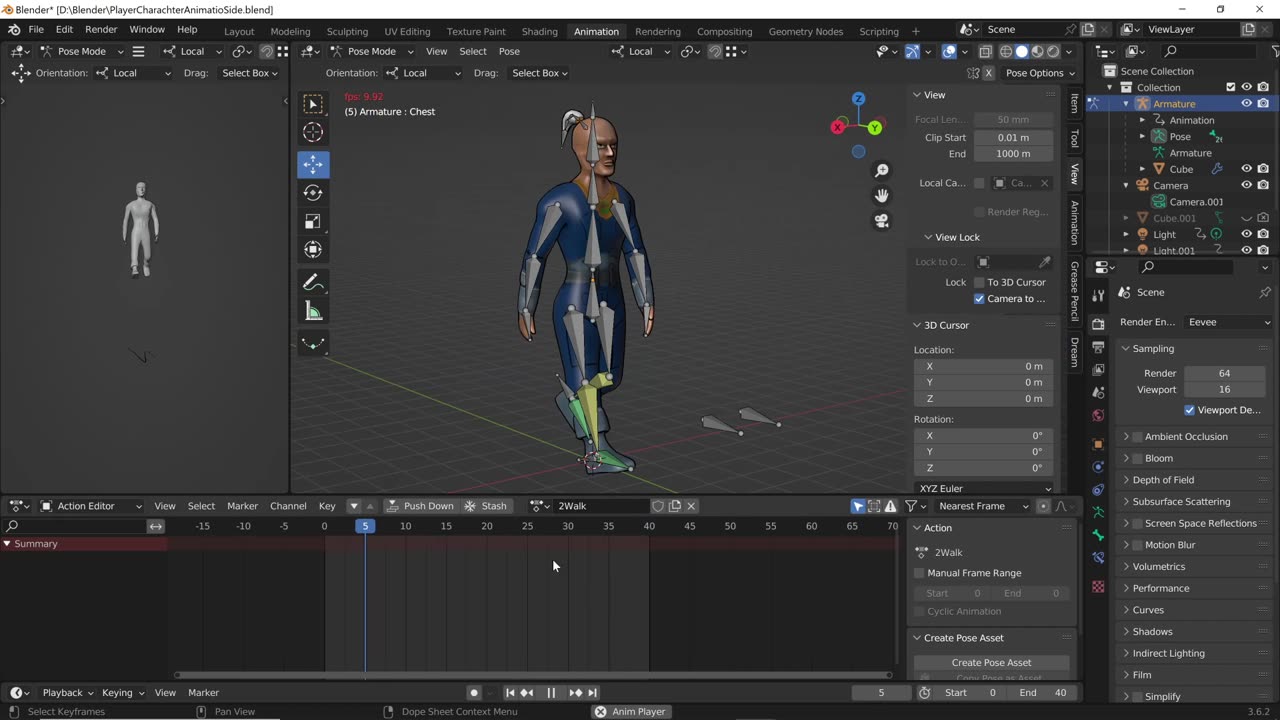Screen dimensions: 1280x720
Task: Open the Render Engine Eevee dropdown
Action: pos(1229,322)
